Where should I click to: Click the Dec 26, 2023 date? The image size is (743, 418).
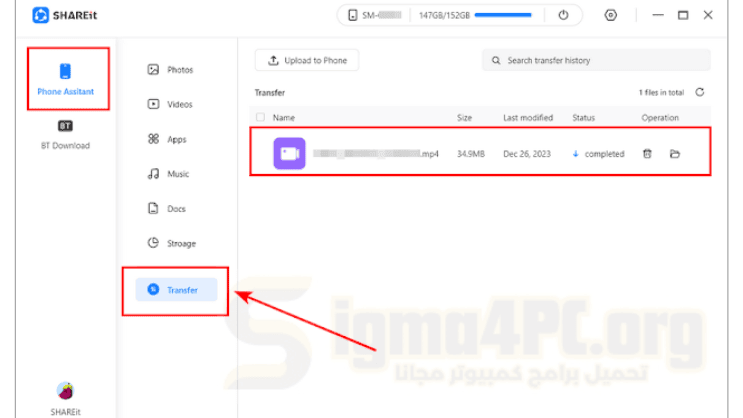[527, 154]
